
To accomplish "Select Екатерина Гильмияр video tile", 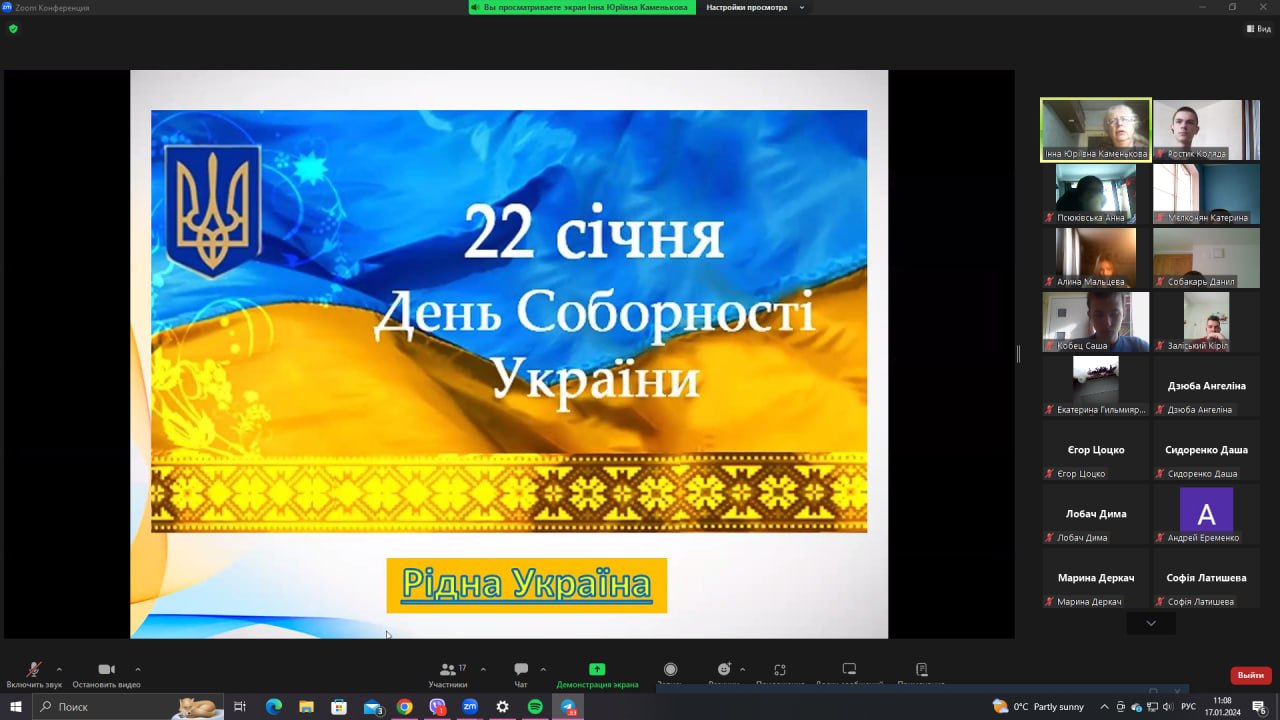I will (x=1096, y=386).
